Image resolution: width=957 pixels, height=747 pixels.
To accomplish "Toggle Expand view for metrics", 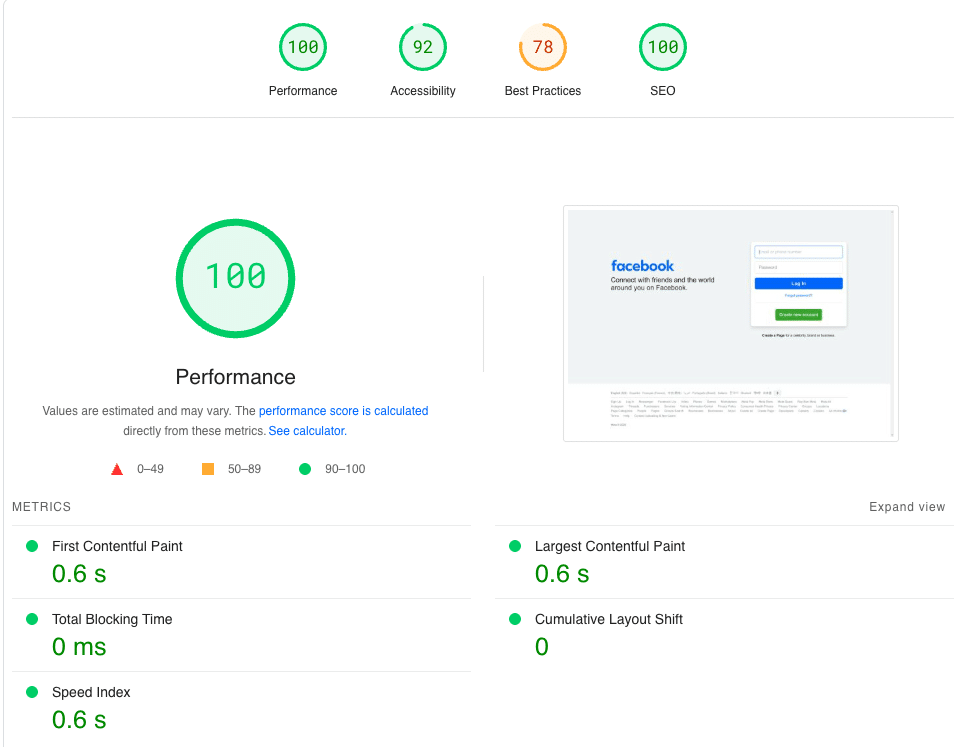I will pos(906,507).
